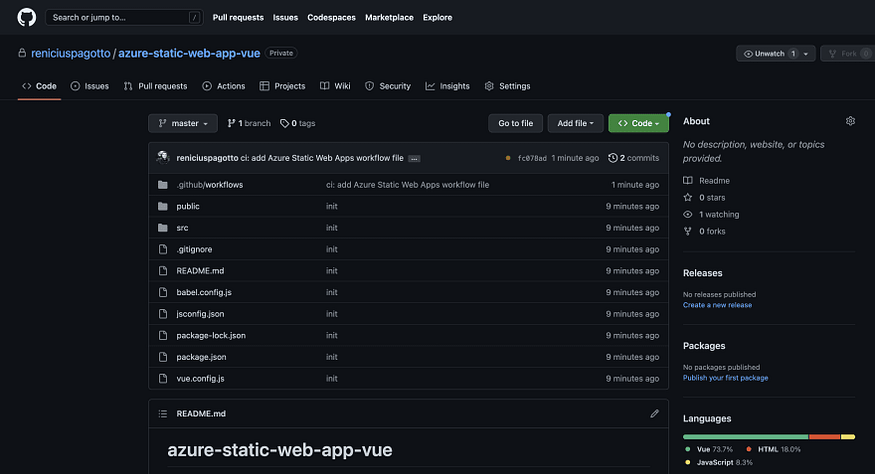Edit README.md with the pencil icon
This screenshot has width=875, height=474.
tap(654, 414)
